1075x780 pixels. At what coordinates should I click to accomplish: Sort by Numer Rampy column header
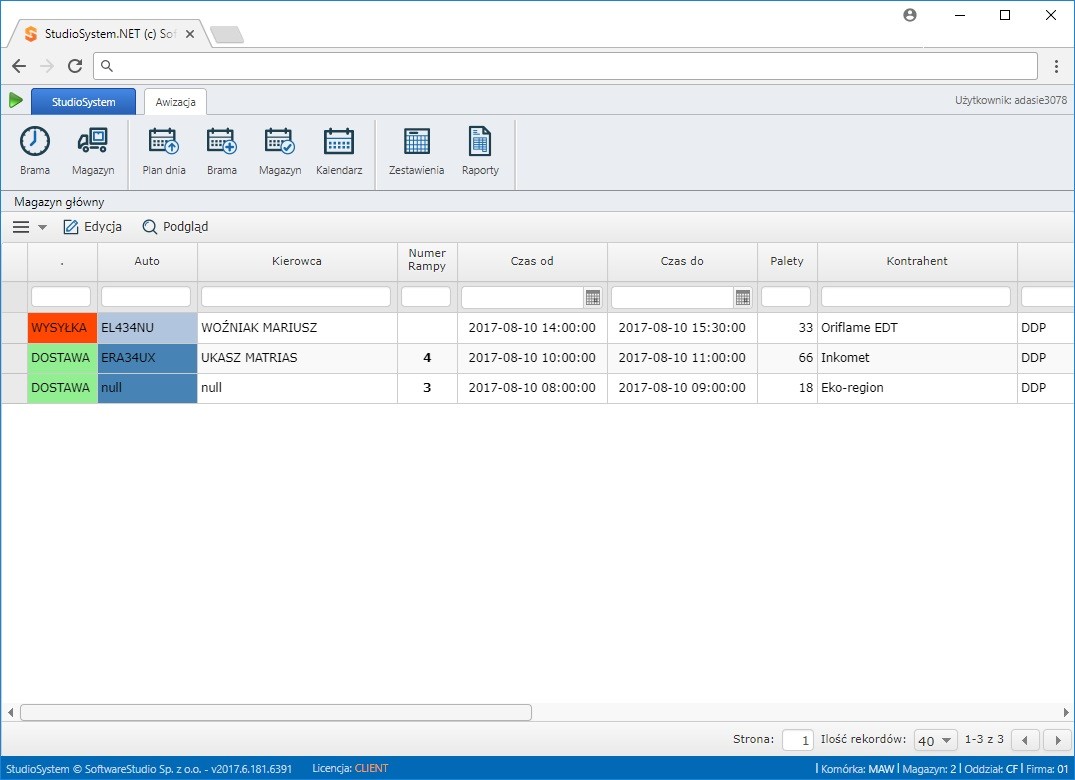coord(427,260)
